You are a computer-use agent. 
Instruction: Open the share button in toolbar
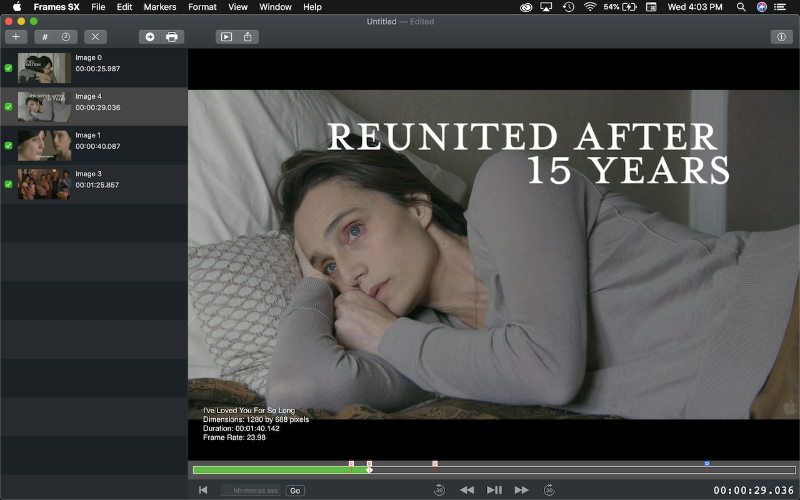(x=248, y=37)
